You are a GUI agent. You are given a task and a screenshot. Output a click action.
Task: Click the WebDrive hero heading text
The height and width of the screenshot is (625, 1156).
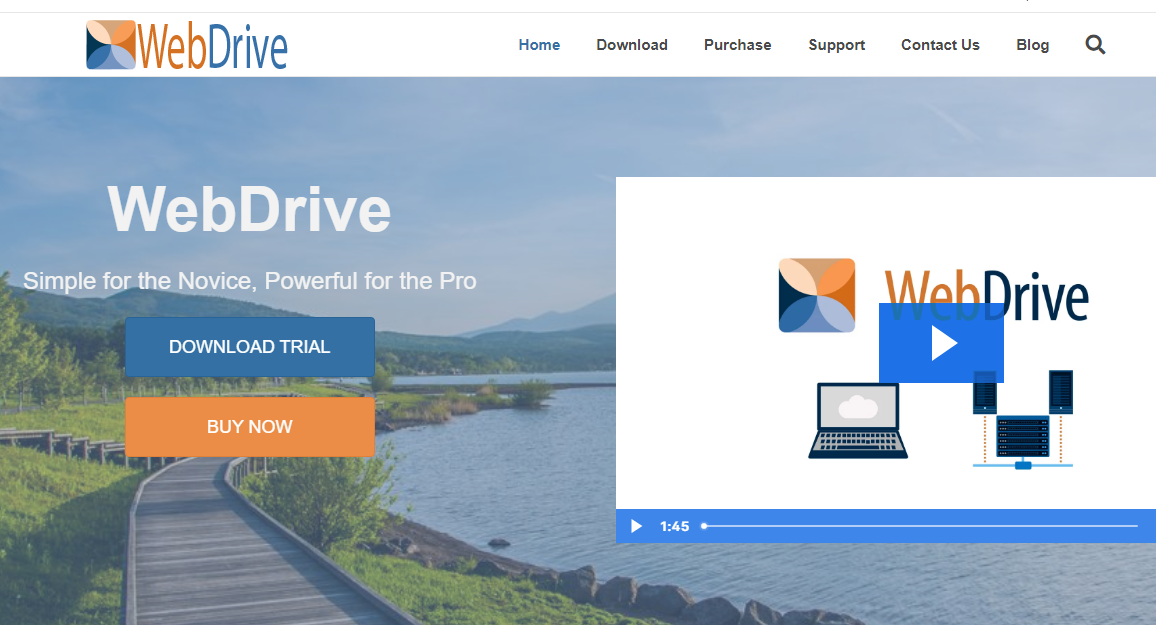[249, 210]
